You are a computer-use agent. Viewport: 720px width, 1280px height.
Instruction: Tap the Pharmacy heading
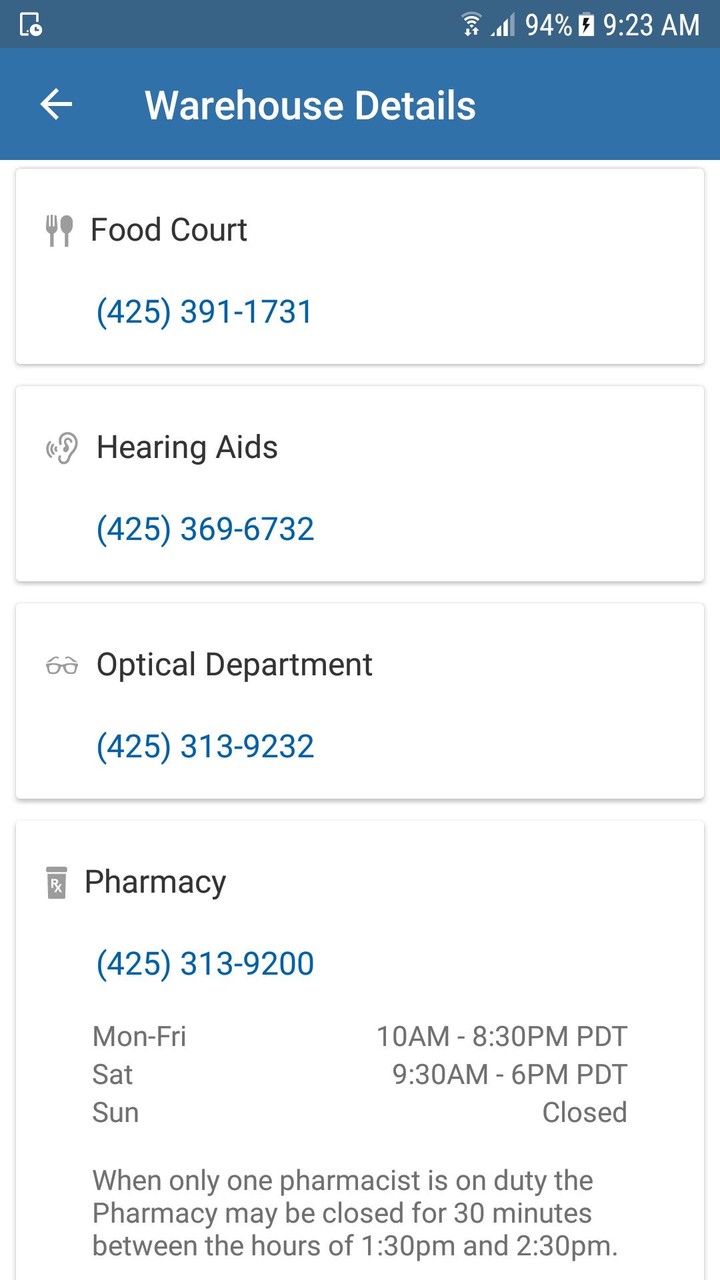155,882
